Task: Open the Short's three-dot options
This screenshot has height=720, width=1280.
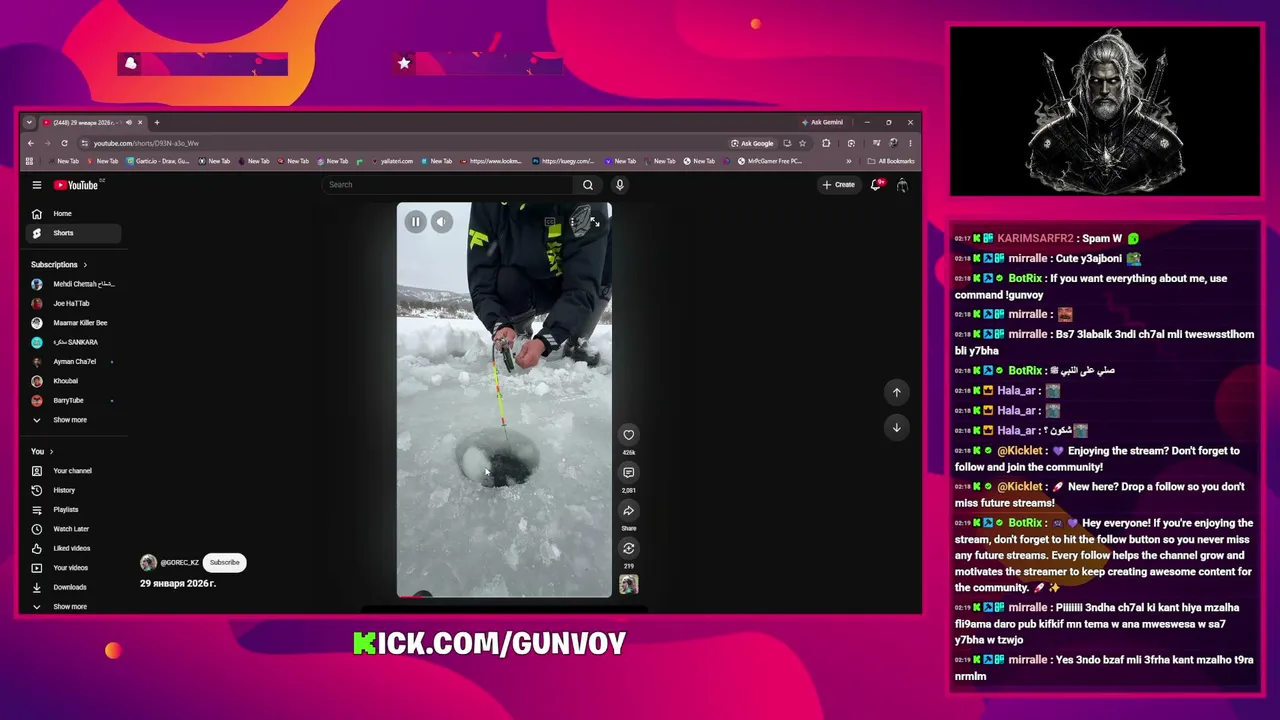Action: pyautogui.click(x=574, y=222)
